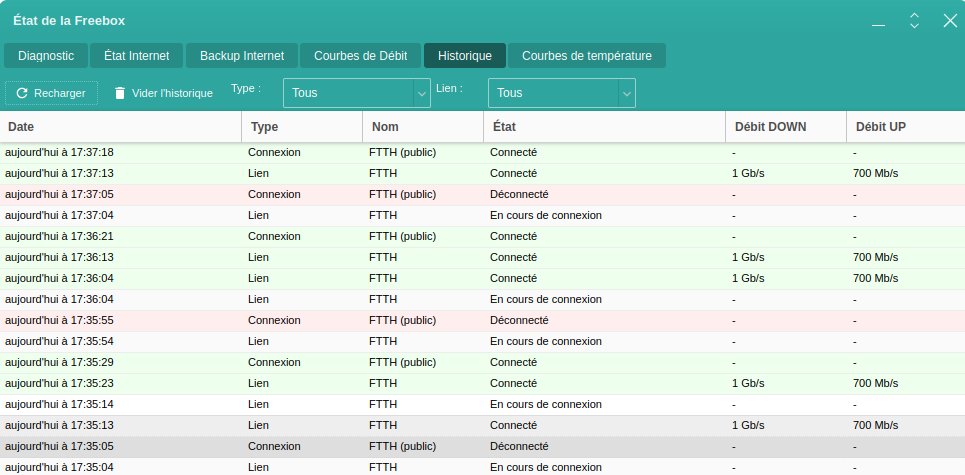
Task: Click 700 Mb/s in the 17:36:13 row
Action: pos(876,257)
